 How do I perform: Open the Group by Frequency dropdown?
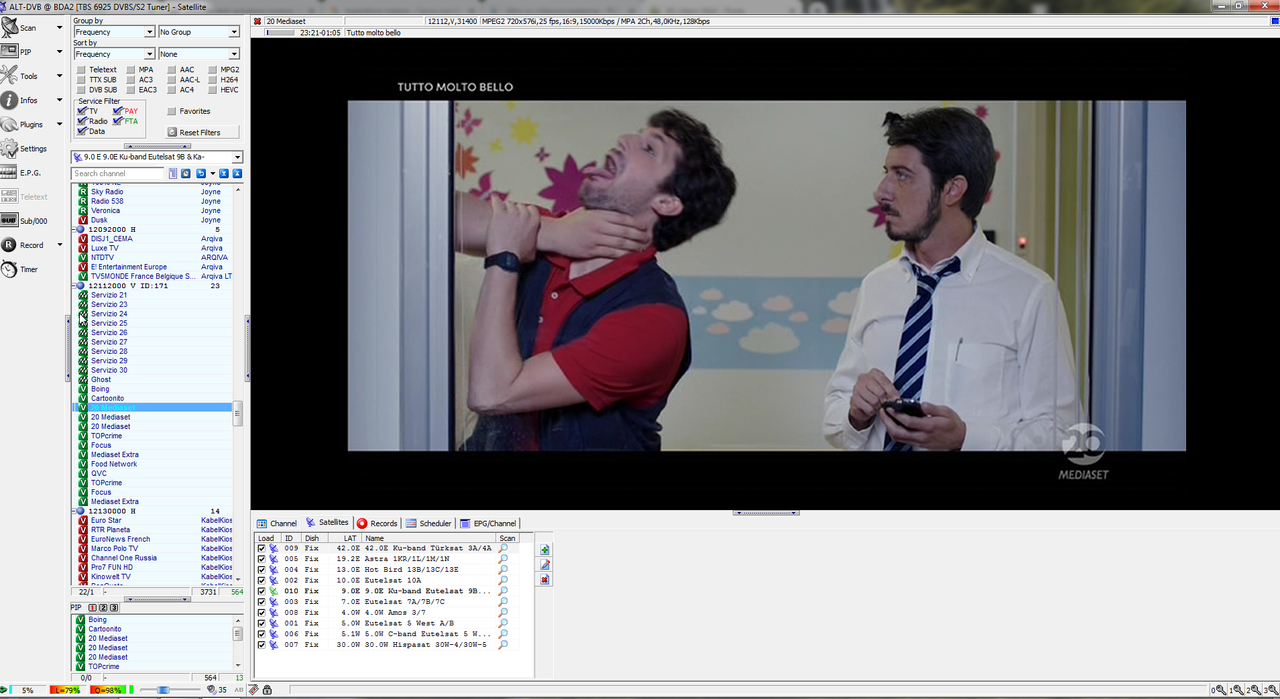114,32
